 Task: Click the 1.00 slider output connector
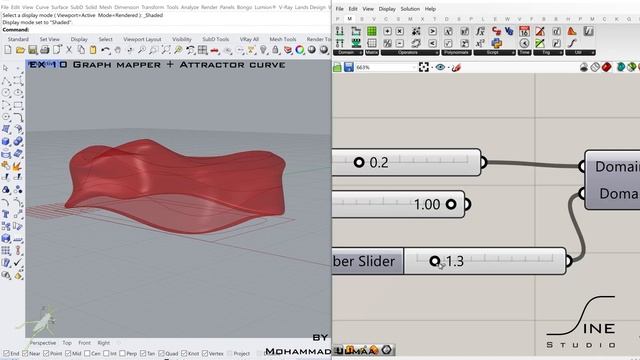tap(467, 204)
